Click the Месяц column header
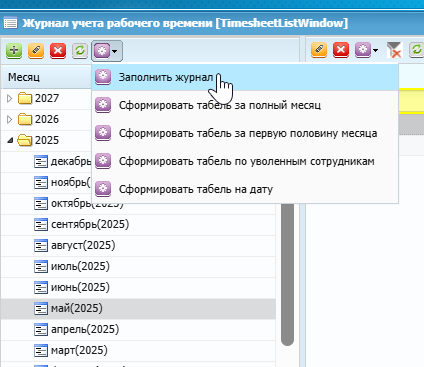The width and height of the screenshot is (424, 367). [x=46, y=77]
